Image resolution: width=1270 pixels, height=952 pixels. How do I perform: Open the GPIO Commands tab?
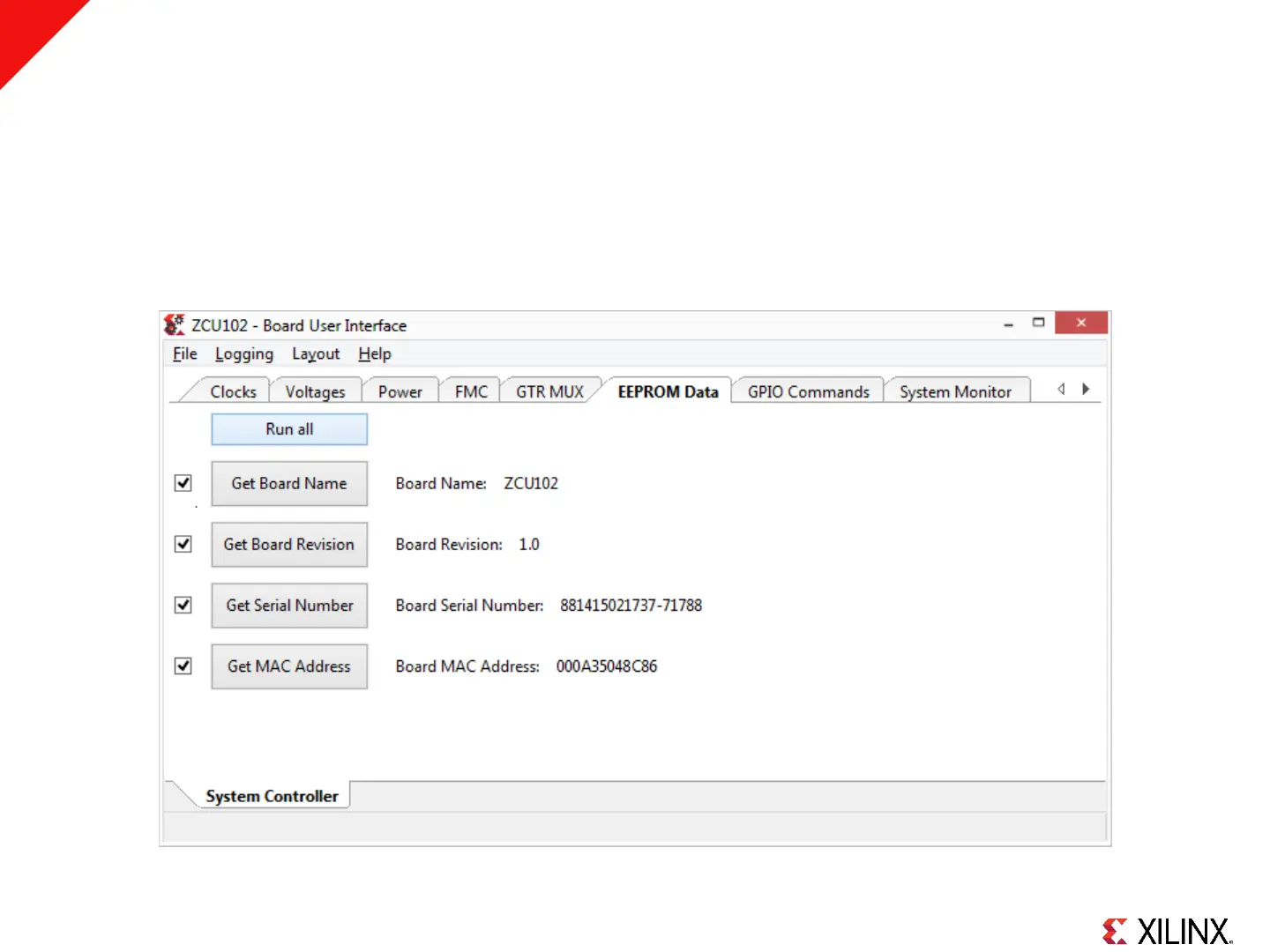pyautogui.click(x=809, y=391)
